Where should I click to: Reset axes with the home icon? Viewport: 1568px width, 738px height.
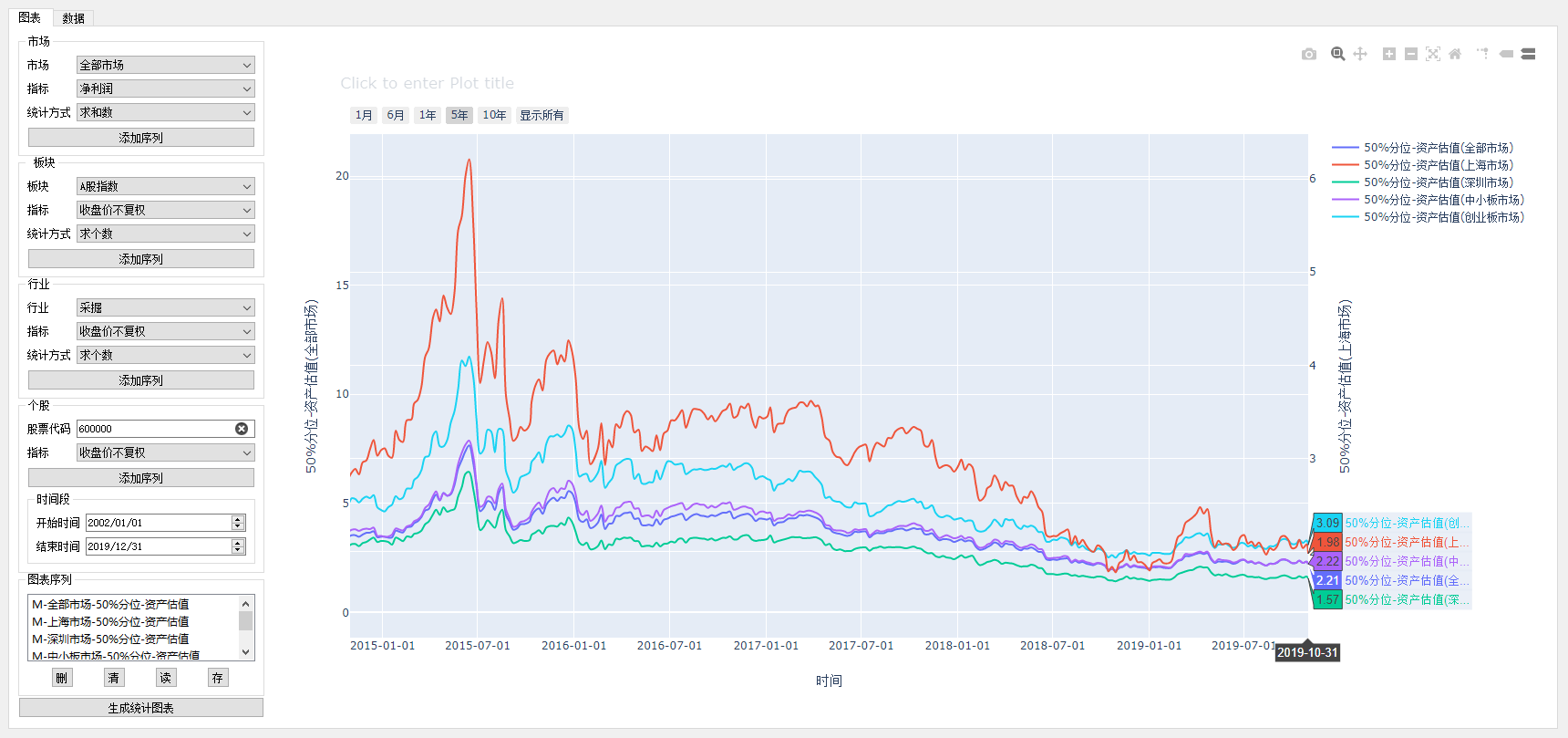1455,55
